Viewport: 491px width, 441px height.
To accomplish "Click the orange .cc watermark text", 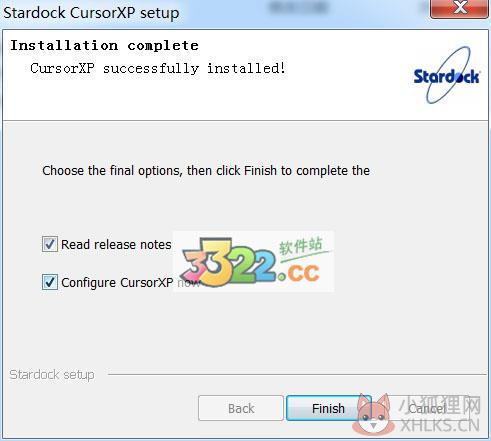I will (x=299, y=273).
